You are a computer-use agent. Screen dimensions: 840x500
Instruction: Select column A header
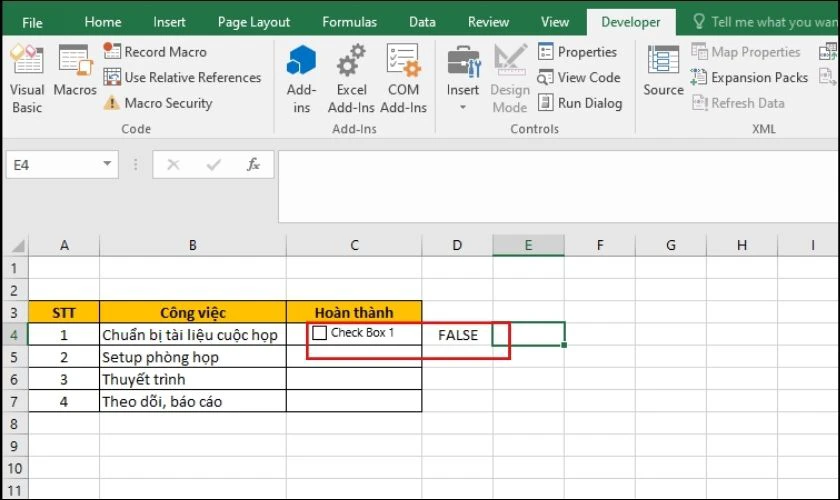(64, 245)
